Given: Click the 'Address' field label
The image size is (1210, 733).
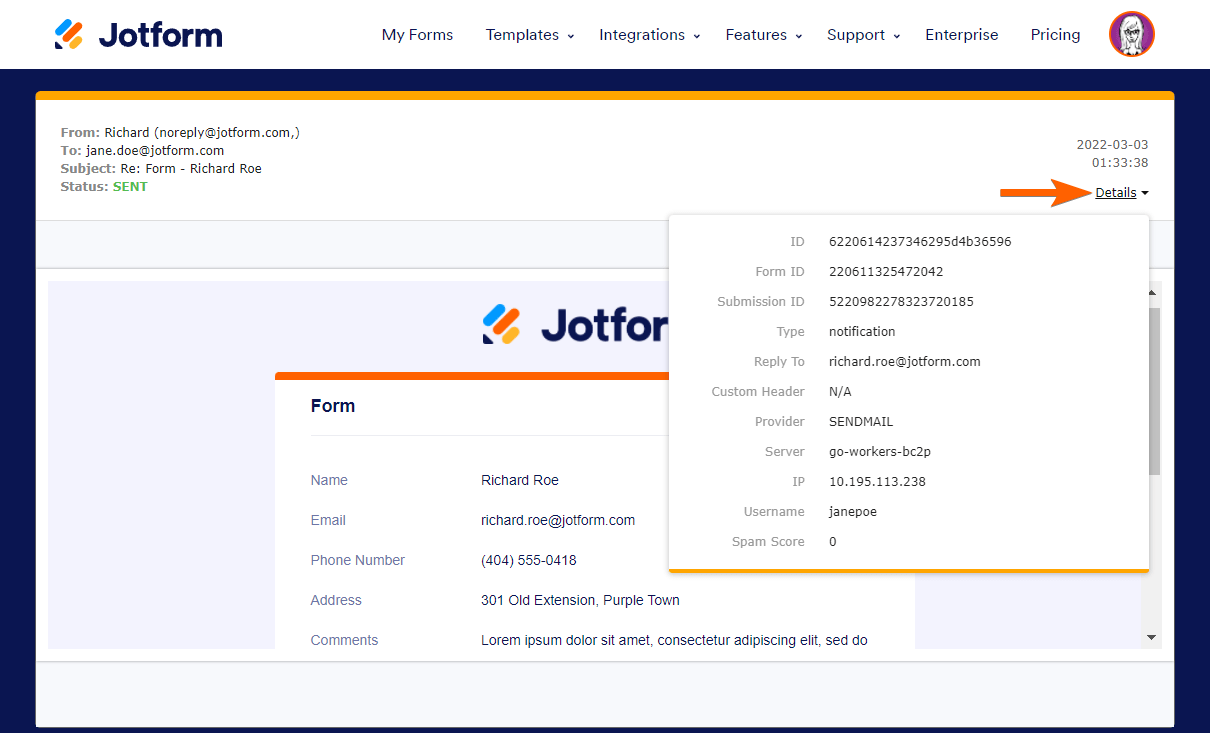Looking at the screenshot, I should [x=336, y=601].
